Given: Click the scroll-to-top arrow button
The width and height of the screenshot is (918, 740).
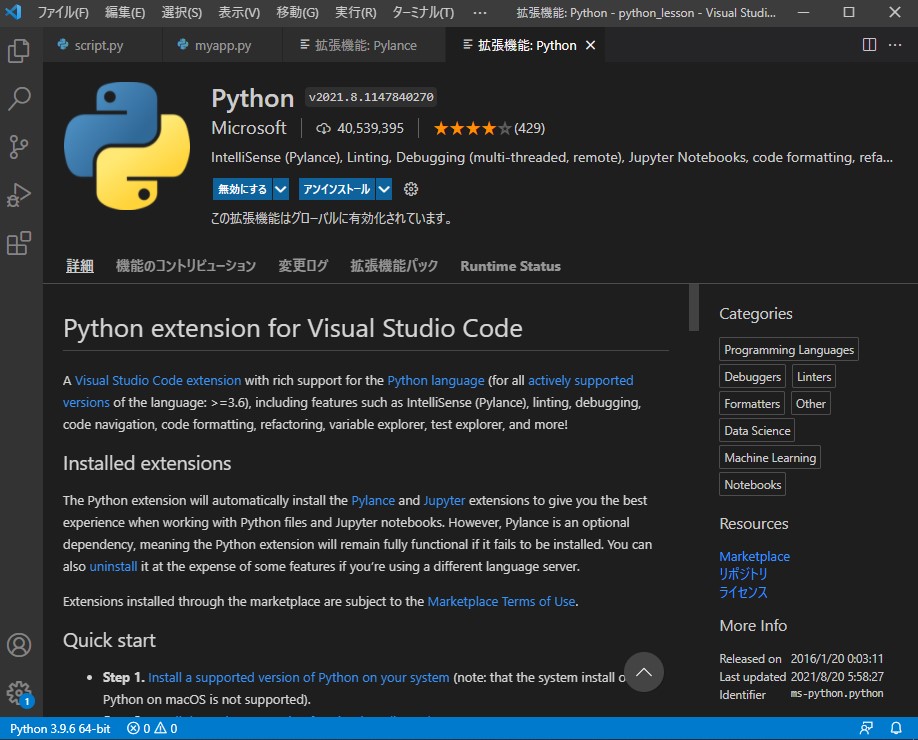Looking at the screenshot, I should [643, 672].
